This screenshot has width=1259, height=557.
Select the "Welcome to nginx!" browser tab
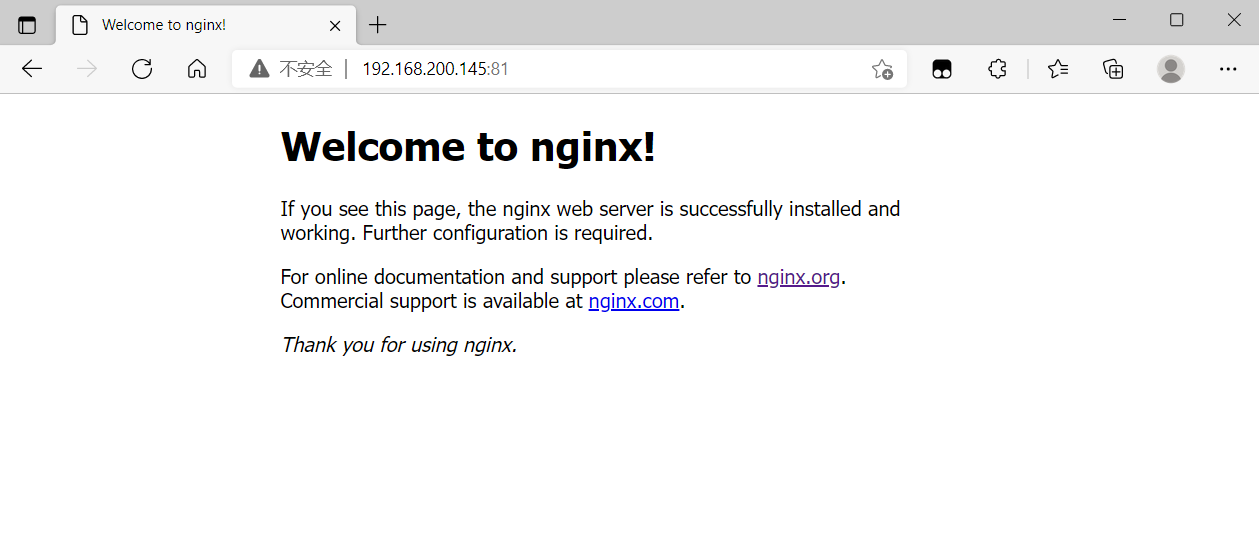(204, 25)
